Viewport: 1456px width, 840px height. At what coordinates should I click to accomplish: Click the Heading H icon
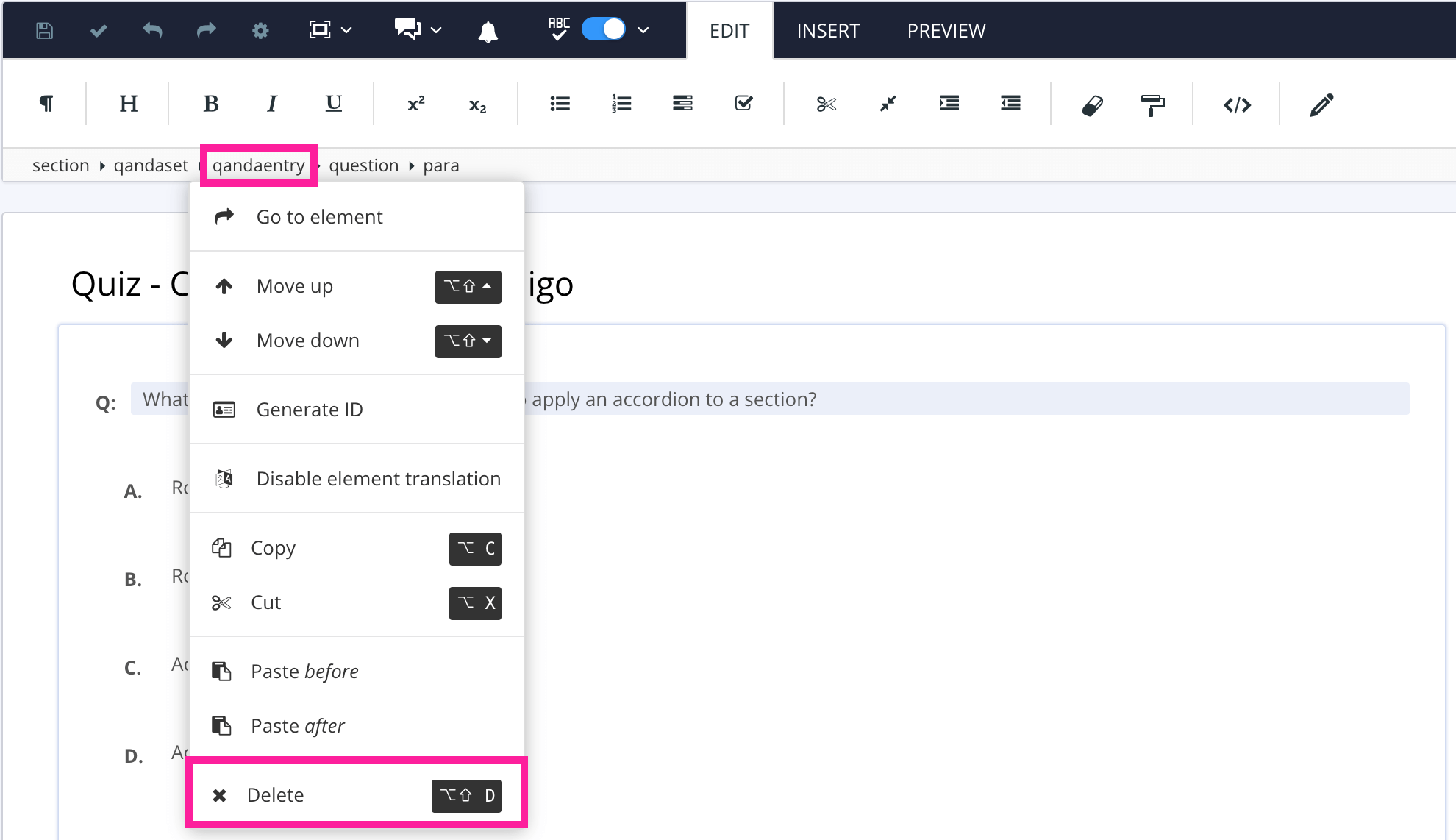[x=129, y=104]
